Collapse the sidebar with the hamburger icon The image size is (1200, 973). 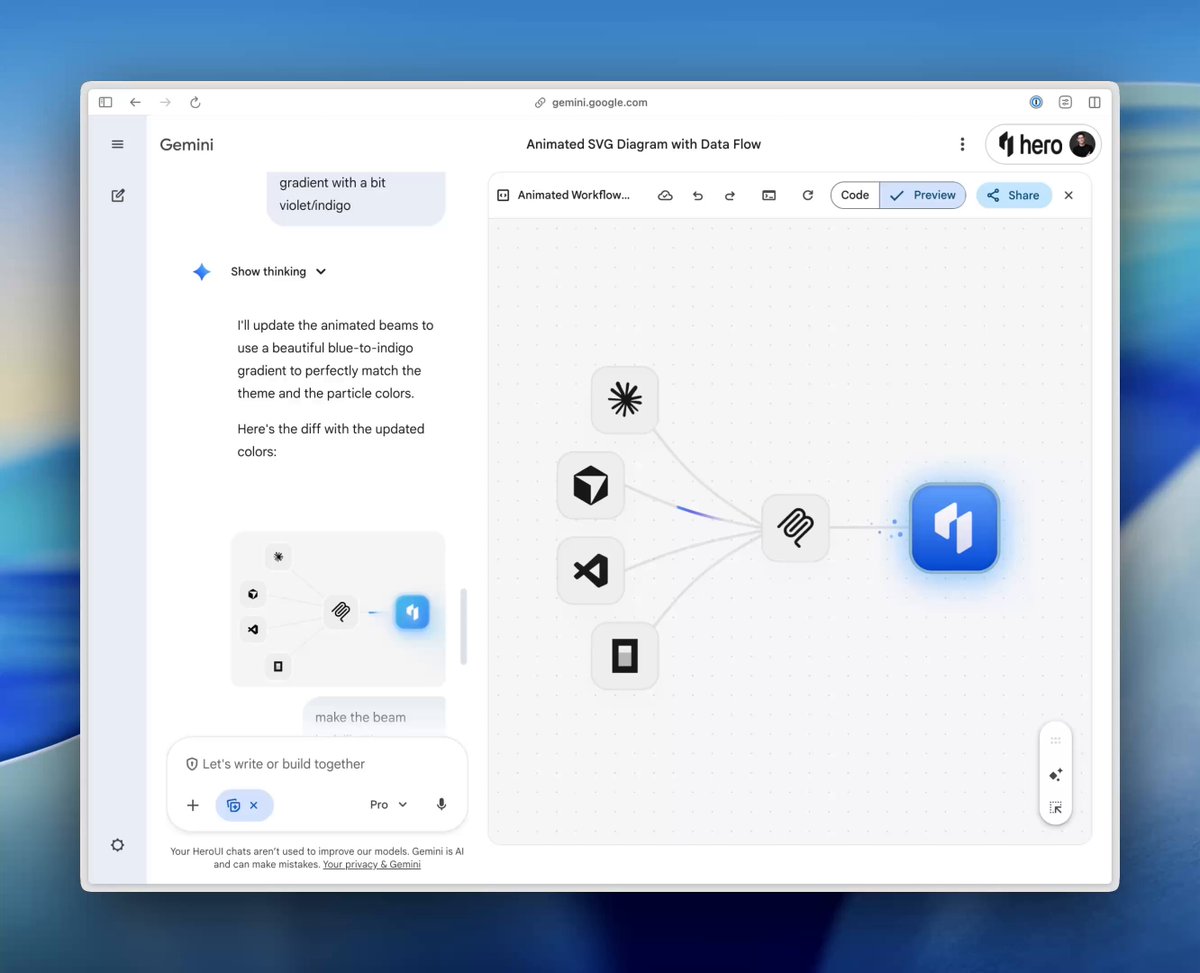coord(117,144)
